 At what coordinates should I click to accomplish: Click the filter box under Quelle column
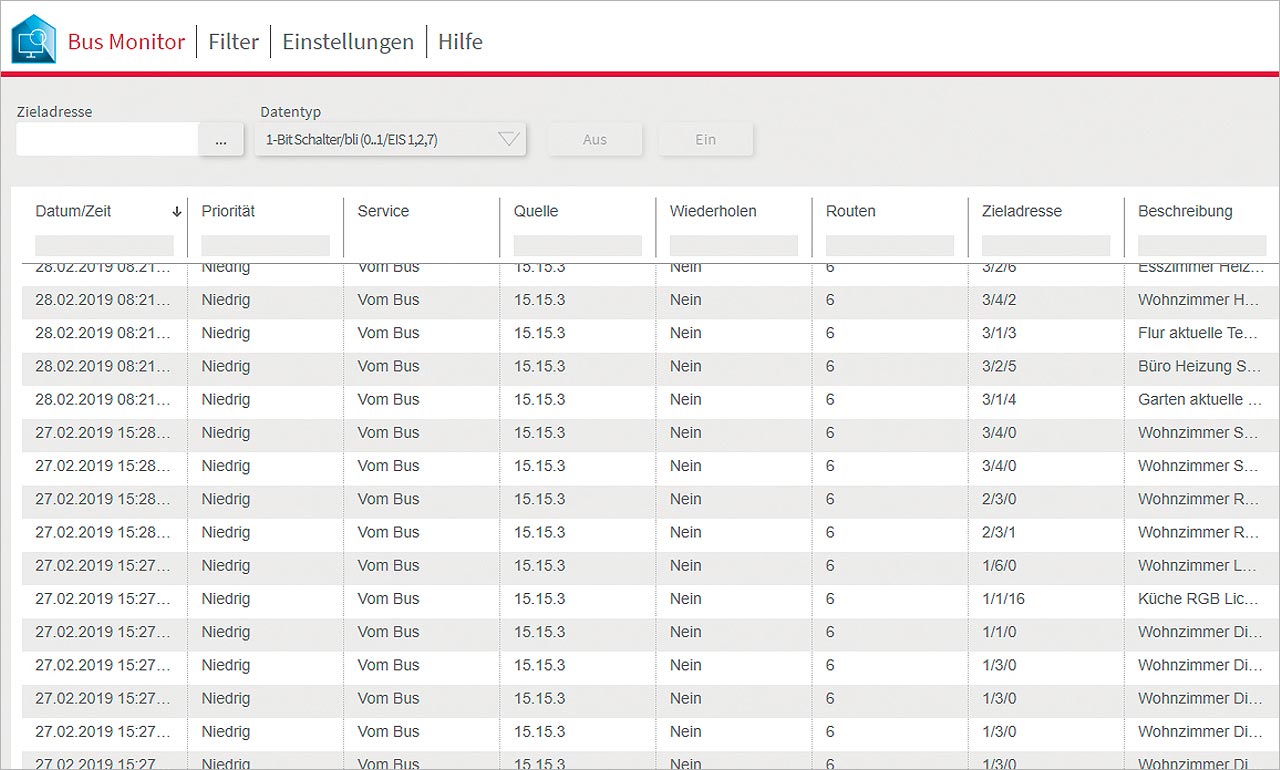[577, 245]
